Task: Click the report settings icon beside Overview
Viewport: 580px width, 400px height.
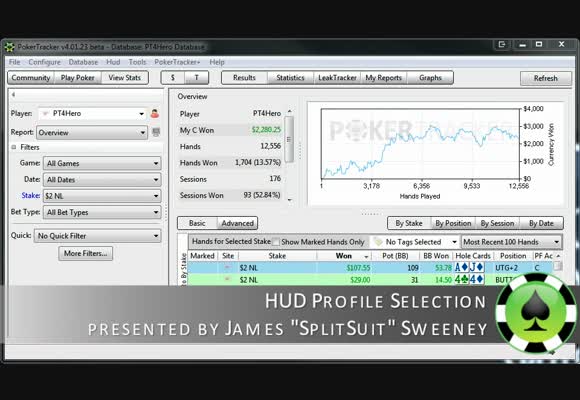Action: (x=156, y=132)
